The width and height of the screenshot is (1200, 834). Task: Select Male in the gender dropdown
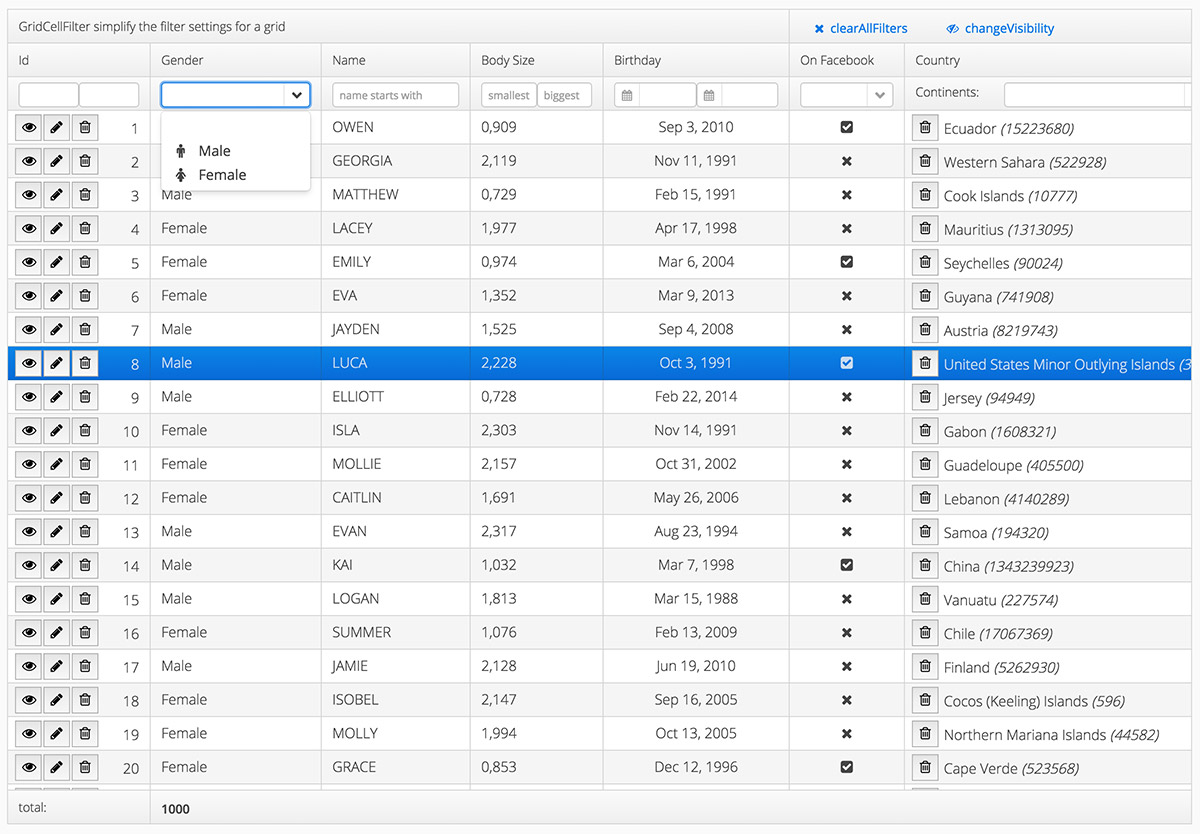(x=235, y=151)
